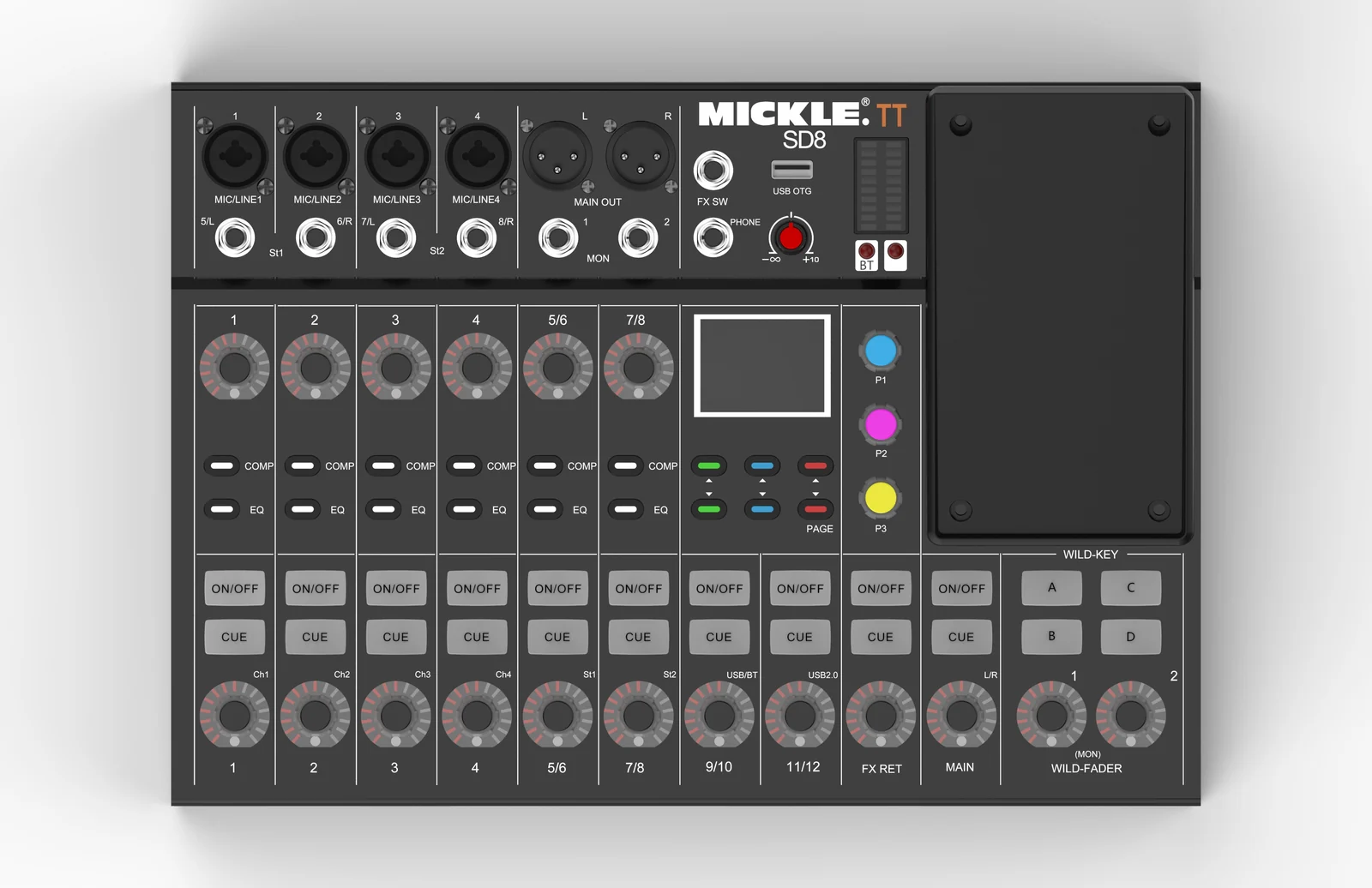Screen dimensions: 1372x888
Task: Toggle ON/OFF for the MAIN L/R channel
Action: click(961, 588)
